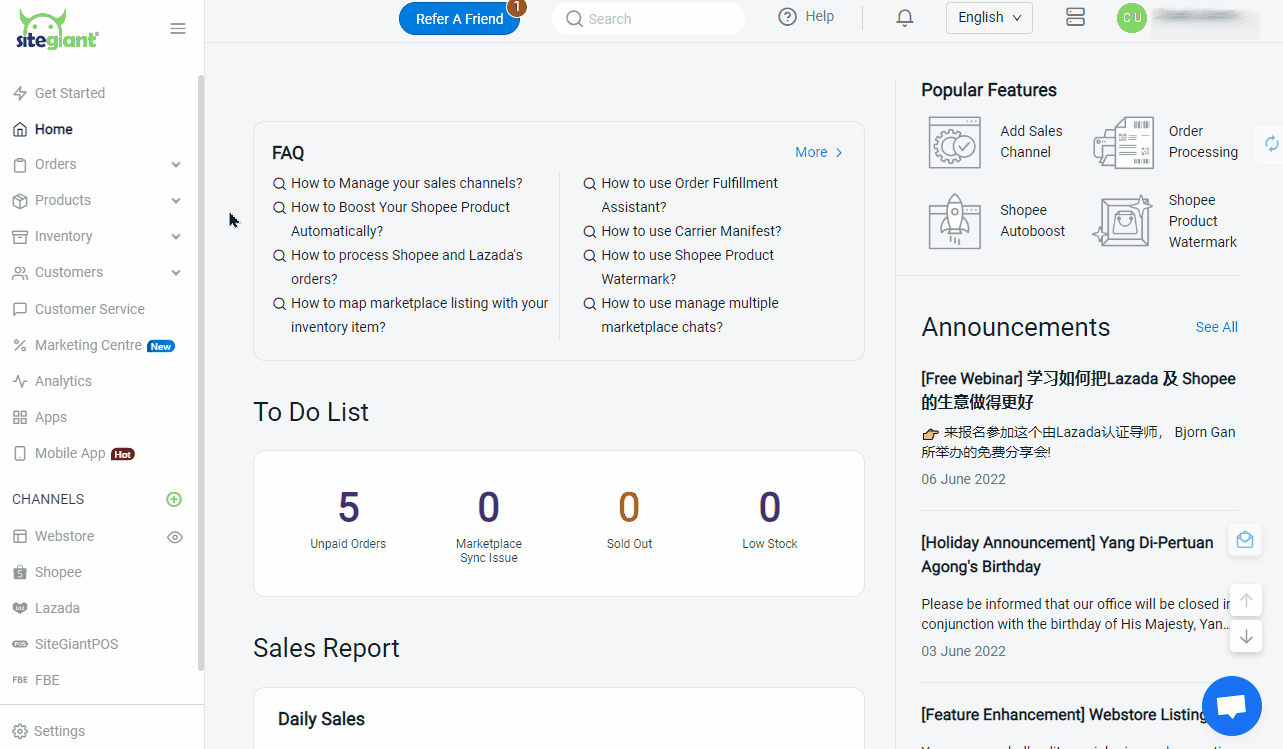The image size is (1283, 749).
Task: Open the English language dropdown
Action: coord(989,17)
